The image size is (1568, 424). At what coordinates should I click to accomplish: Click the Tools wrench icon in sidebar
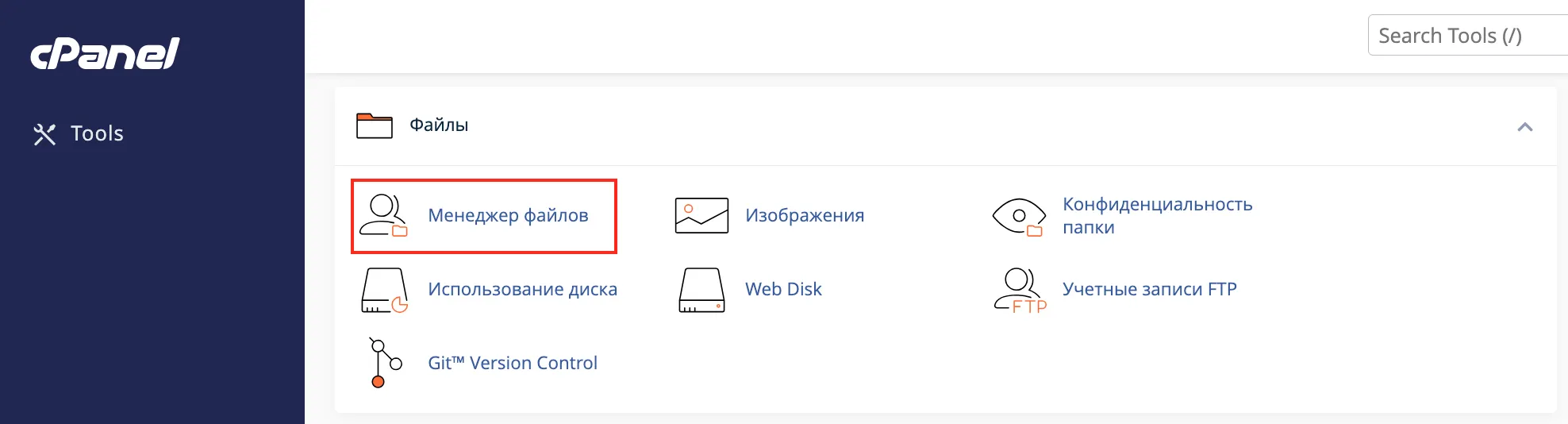point(44,134)
